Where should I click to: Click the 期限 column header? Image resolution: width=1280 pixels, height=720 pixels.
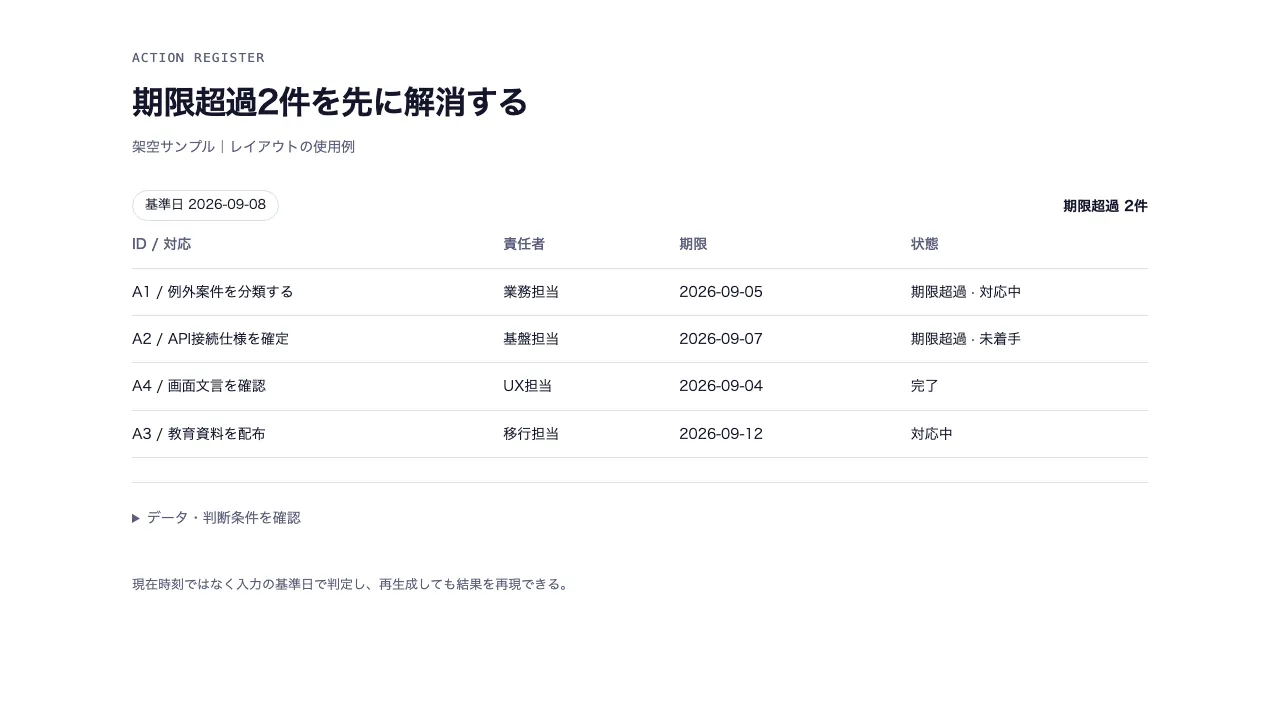693,244
